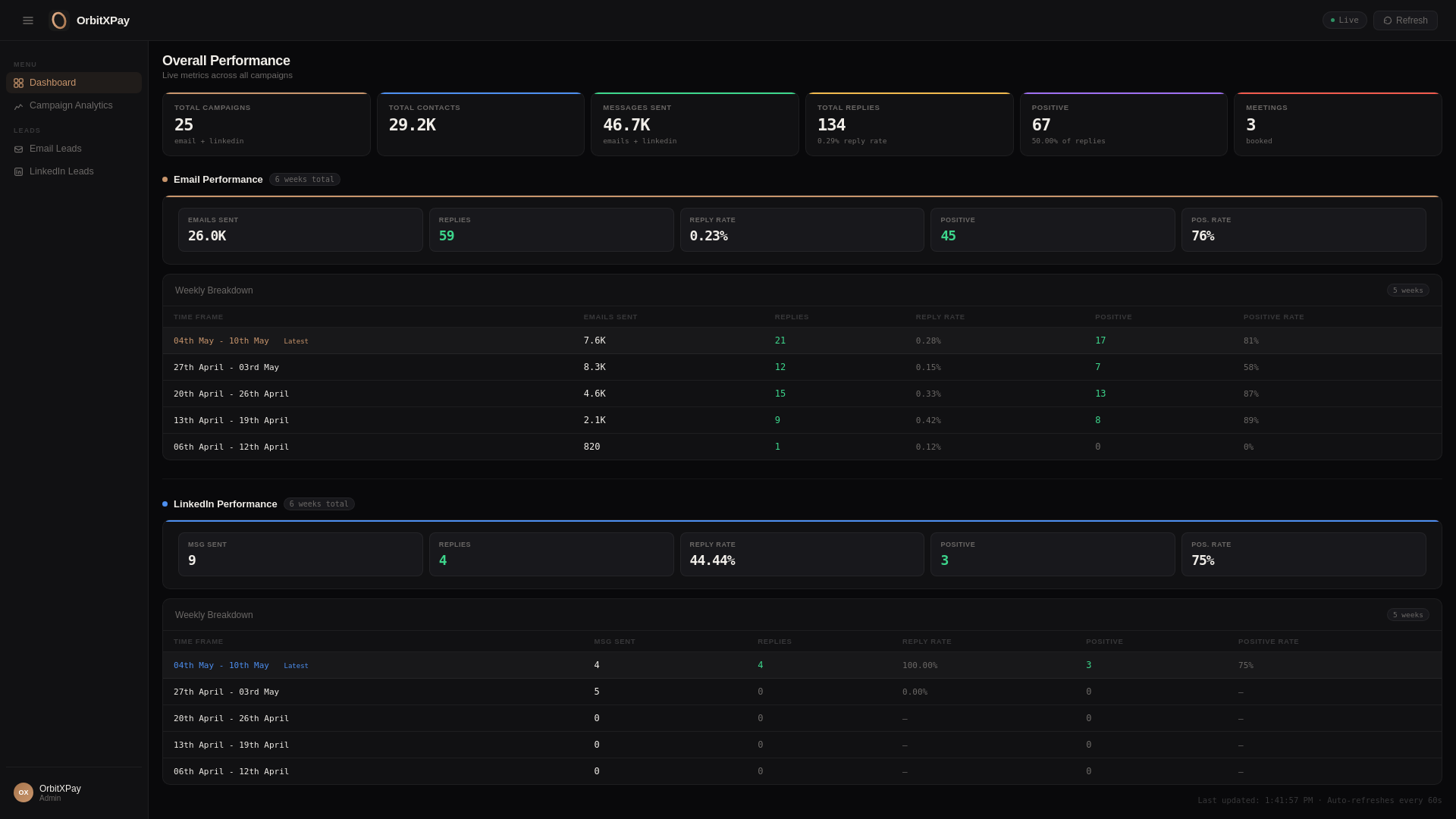Image resolution: width=1456 pixels, height=819 pixels.
Task: Open the Dashboard menu item
Action: tap(74, 83)
